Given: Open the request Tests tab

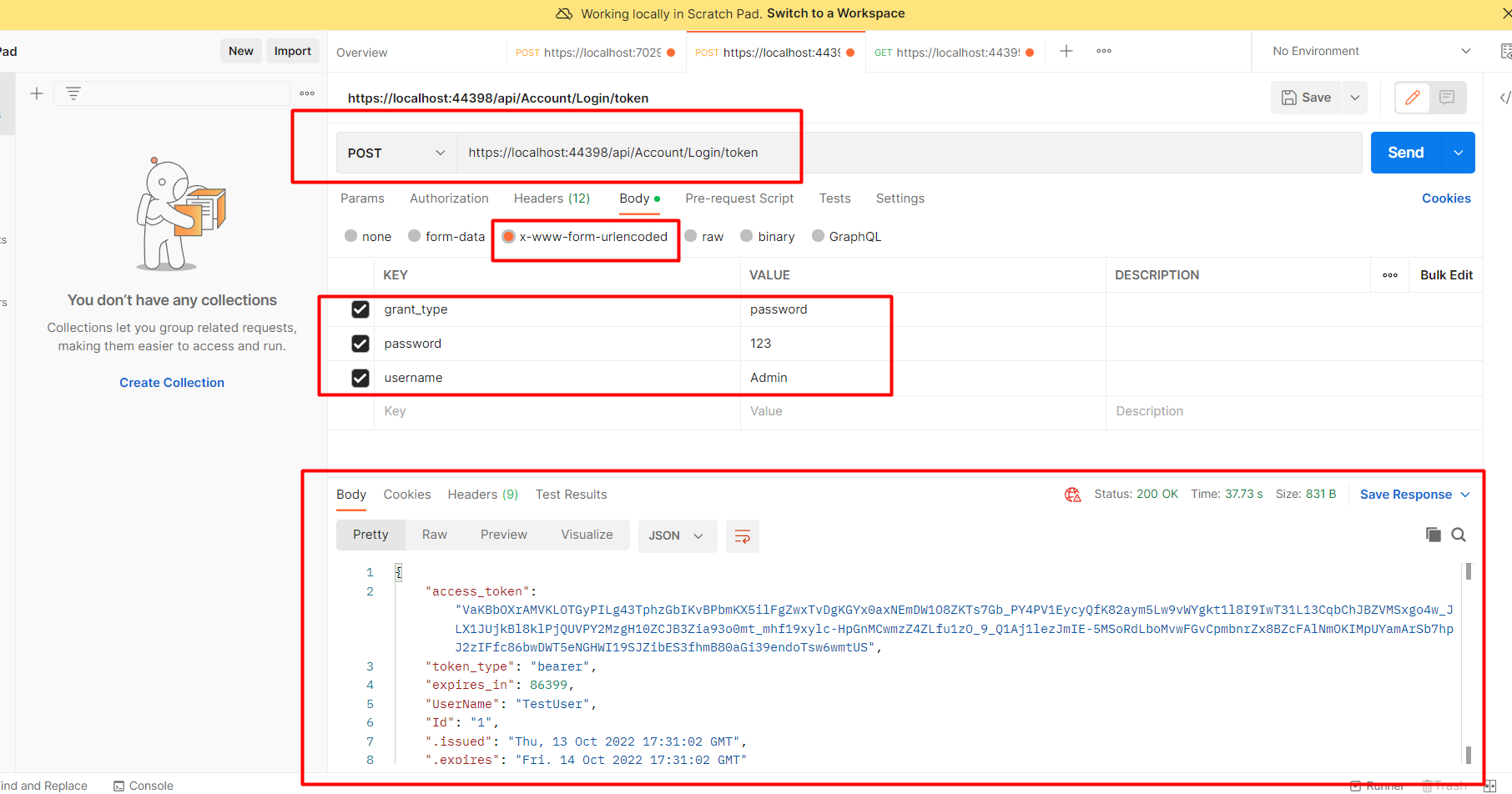Looking at the screenshot, I should pos(834,198).
